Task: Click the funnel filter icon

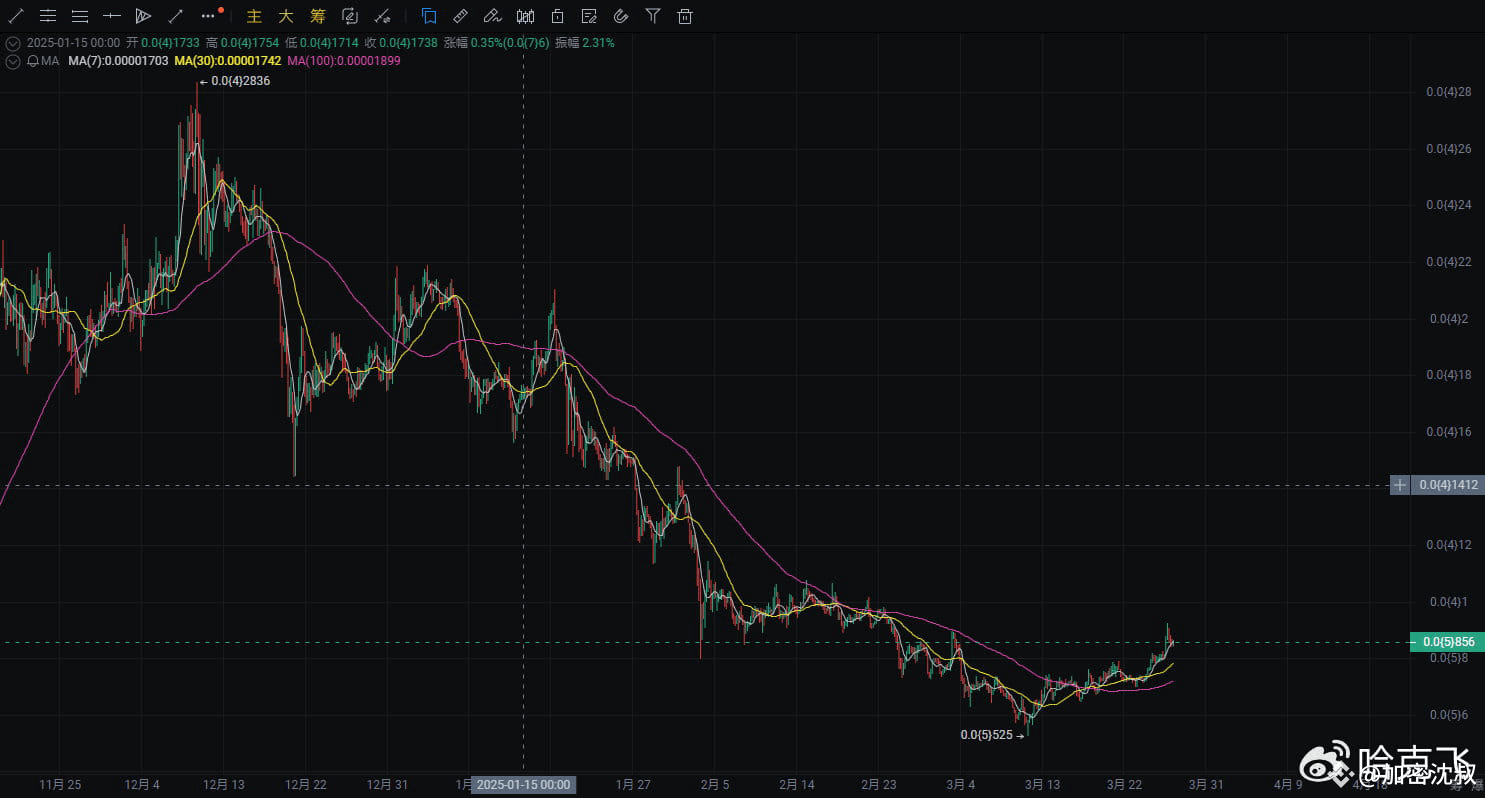Action: pyautogui.click(x=653, y=16)
